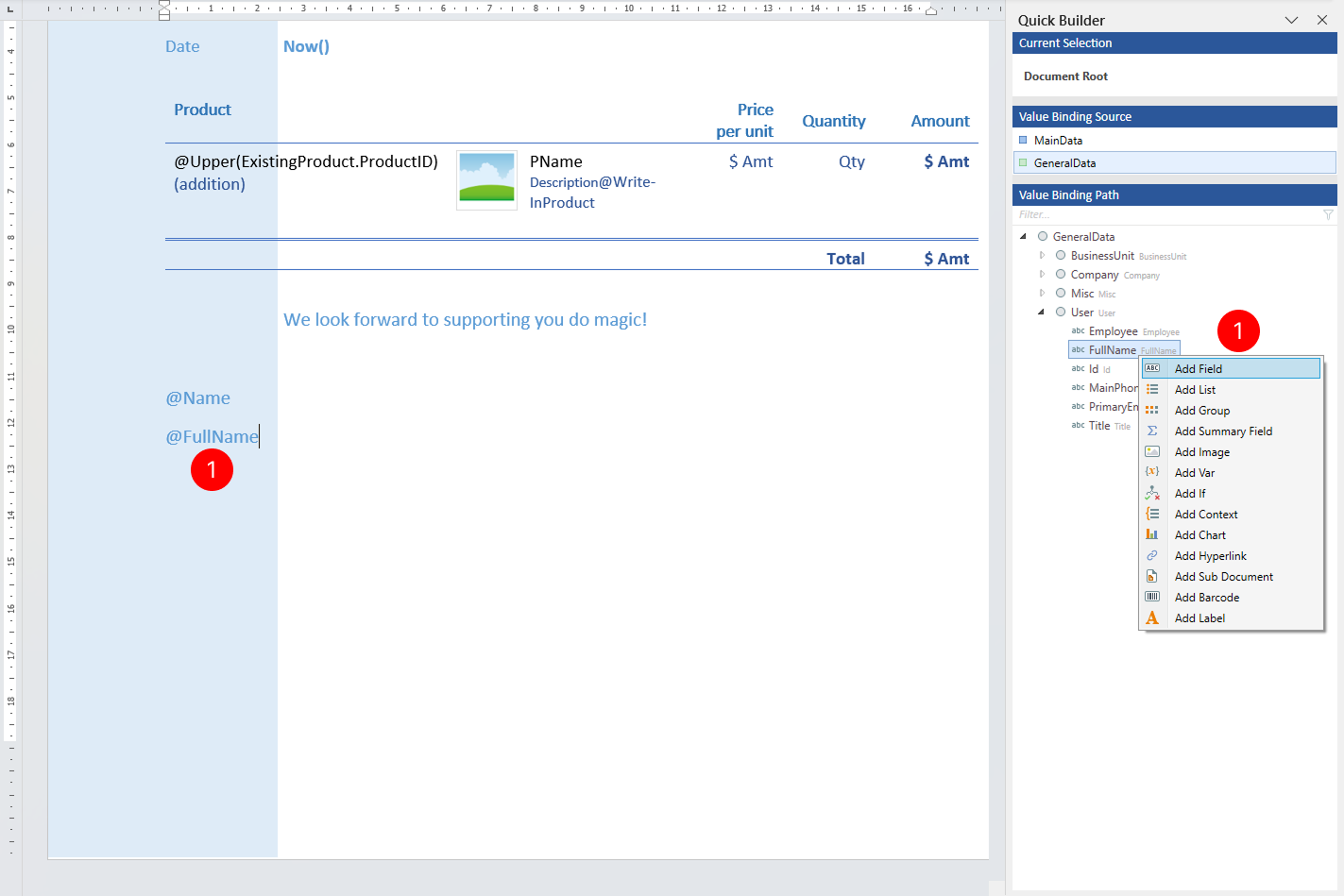Click Document Root in Current Selection

coord(1065,76)
